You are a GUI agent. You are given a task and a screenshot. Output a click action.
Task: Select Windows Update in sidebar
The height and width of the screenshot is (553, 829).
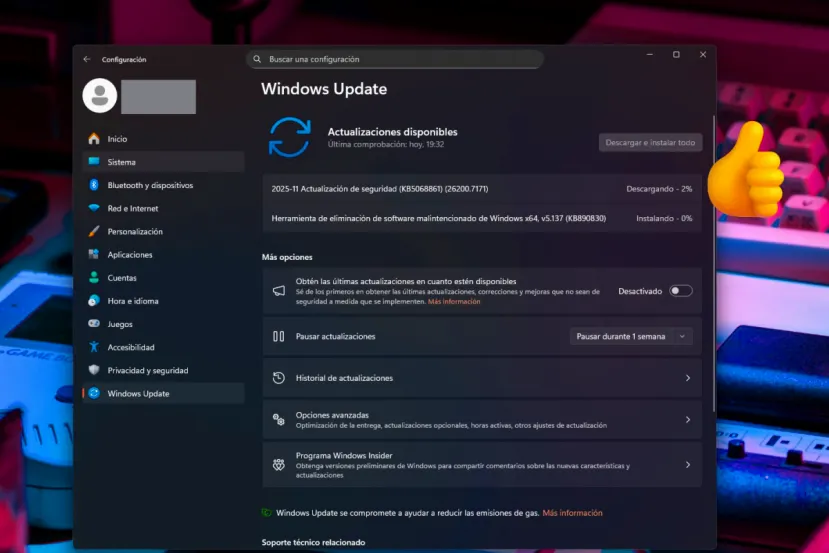click(x=163, y=393)
